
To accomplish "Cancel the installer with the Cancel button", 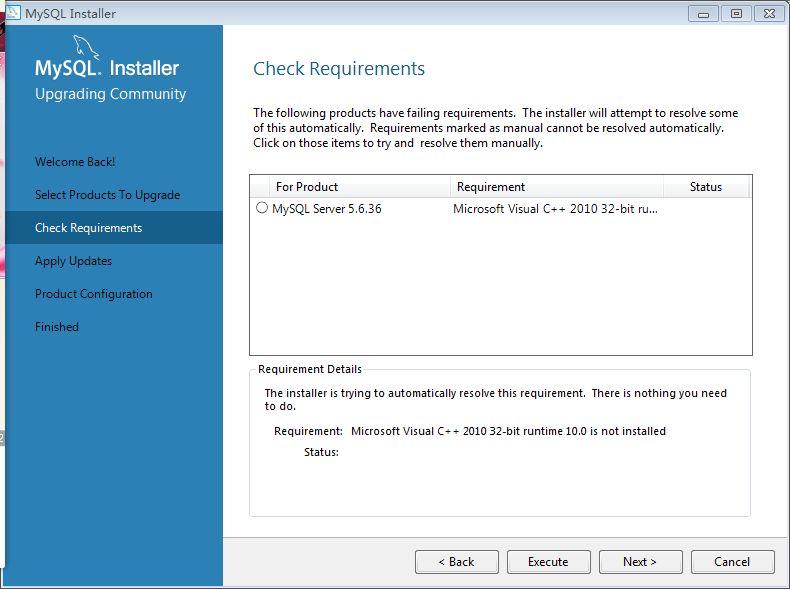I will 732,562.
